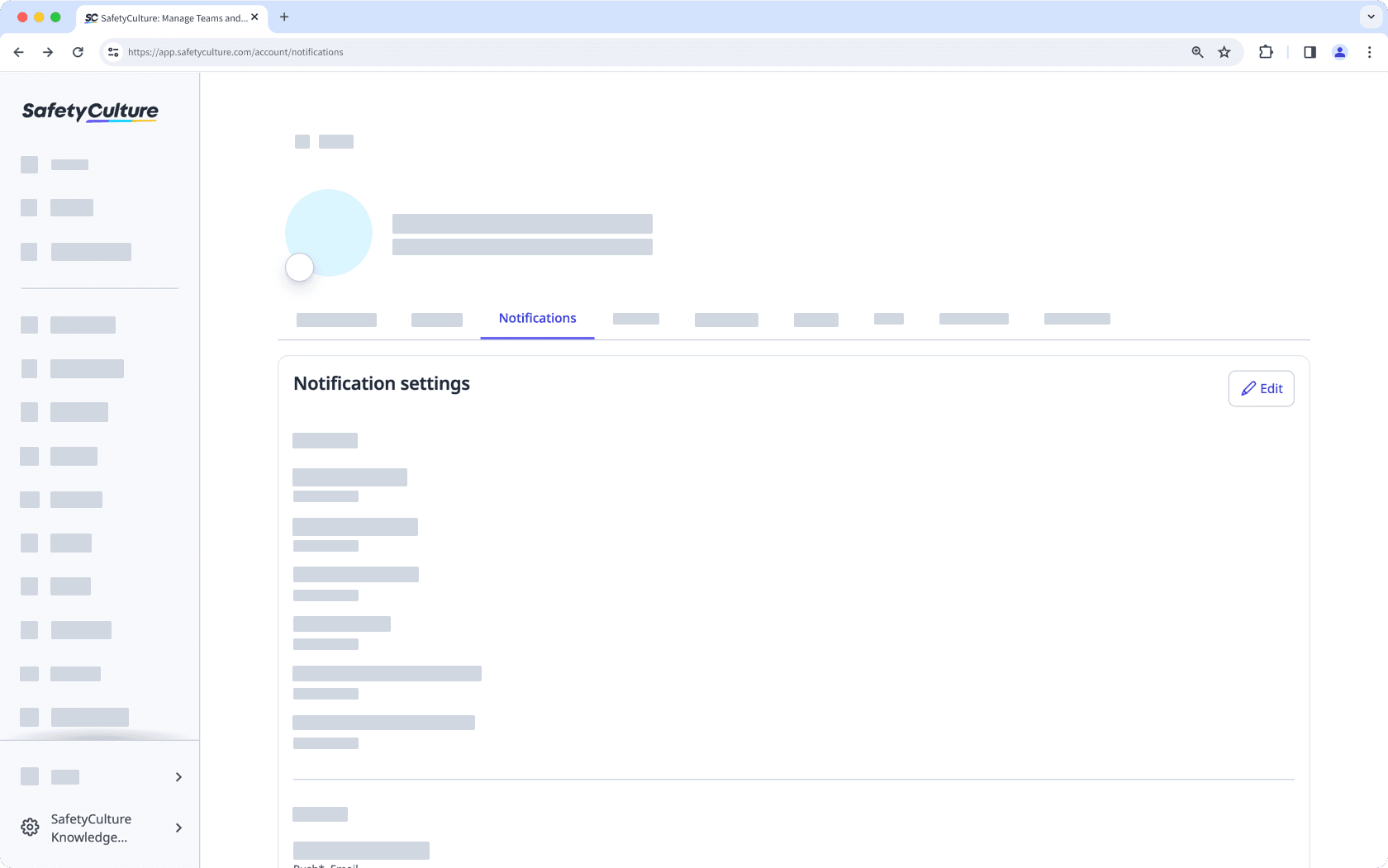
Task: Click the site information icon beside URL
Action: click(x=113, y=52)
